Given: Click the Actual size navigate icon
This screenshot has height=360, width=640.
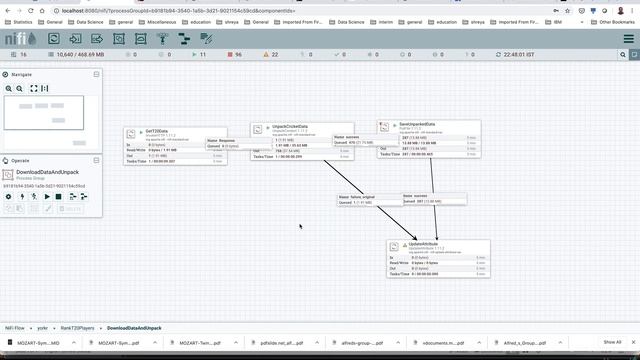Looking at the screenshot, I should [45, 89].
